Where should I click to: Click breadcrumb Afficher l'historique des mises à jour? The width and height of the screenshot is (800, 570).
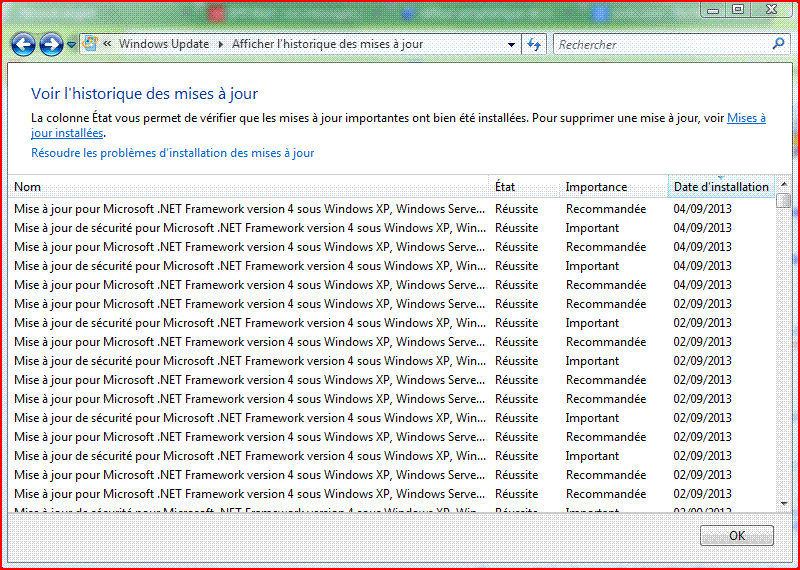[328, 44]
